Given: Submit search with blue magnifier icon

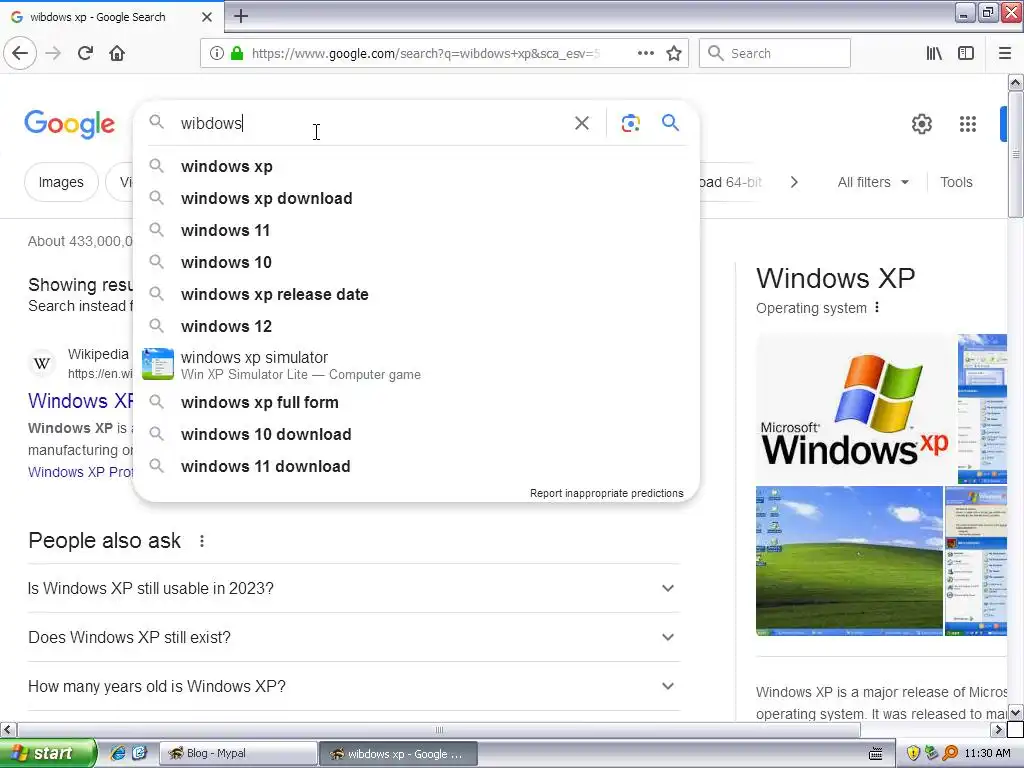Looking at the screenshot, I should tap(670, 122).
